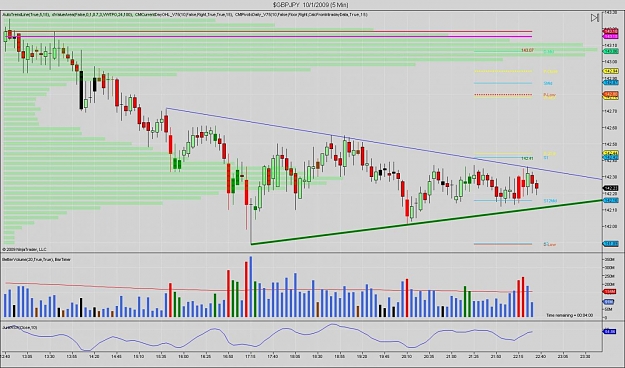The width and height of the screenshot is (625, 368).
Task: Click the 142.00 price axis label
Action: 611,226
